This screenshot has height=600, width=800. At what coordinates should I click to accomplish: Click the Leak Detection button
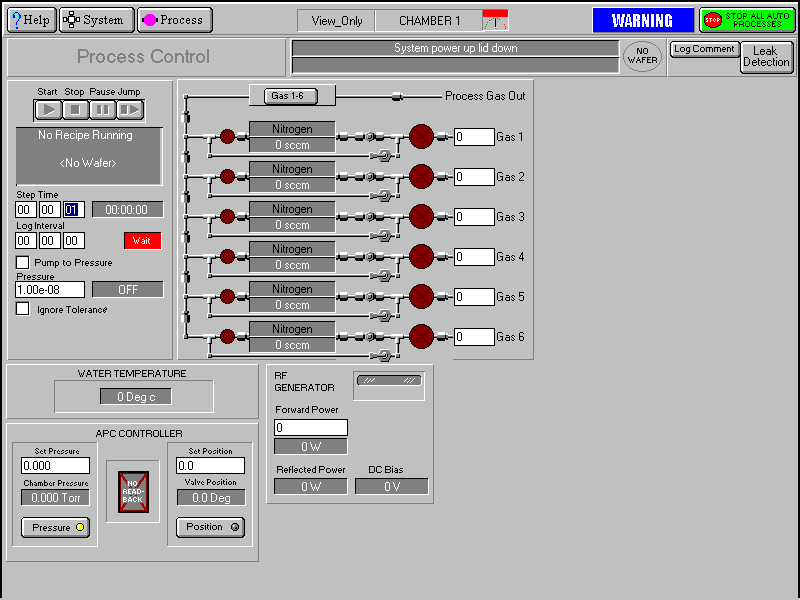(x=766, y=57)
